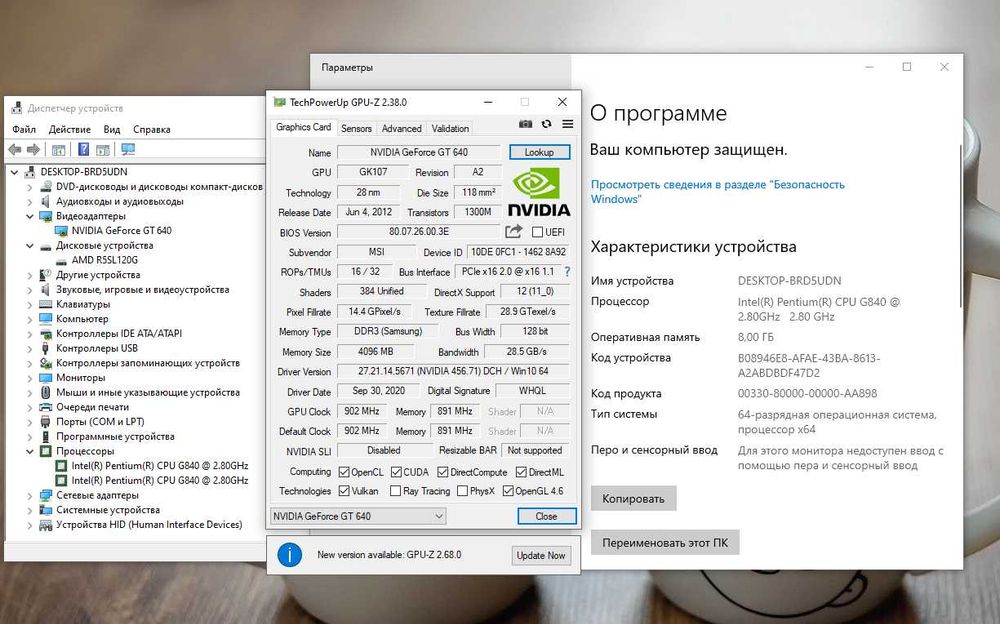The image size is (1000, 624).
Task: Click Переименовать этот ПК button
Action: (665, 542)
